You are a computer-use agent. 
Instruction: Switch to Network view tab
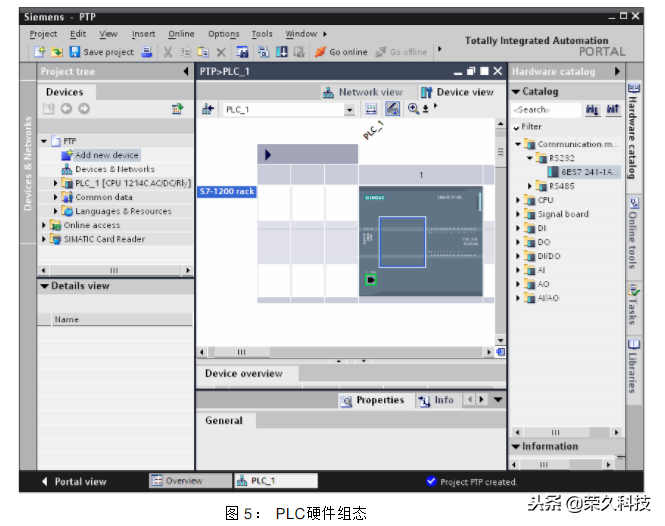(x=363, y=92)
